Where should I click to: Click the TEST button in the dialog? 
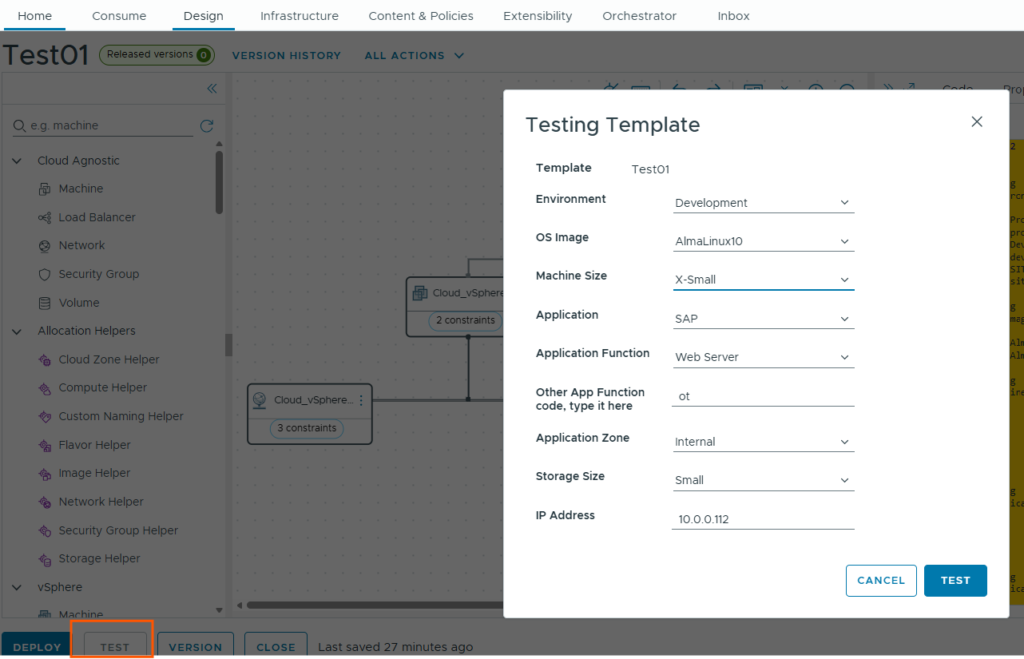pyautogui.click(x=955, y=580)
